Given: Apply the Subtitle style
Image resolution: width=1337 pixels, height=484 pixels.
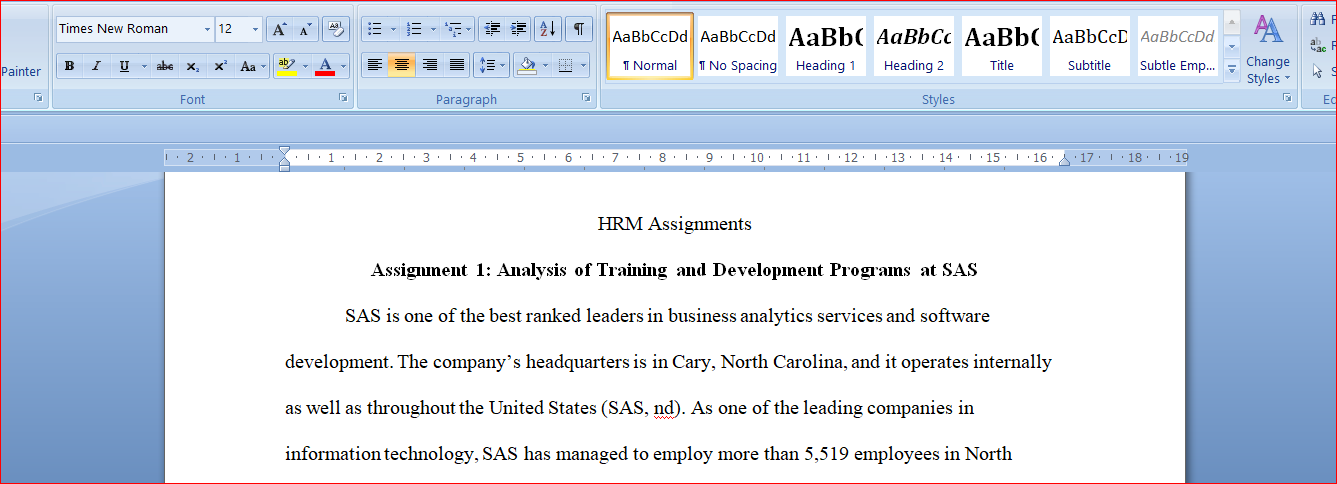Looking at the screenshot, I should (x=1090, y=46).
